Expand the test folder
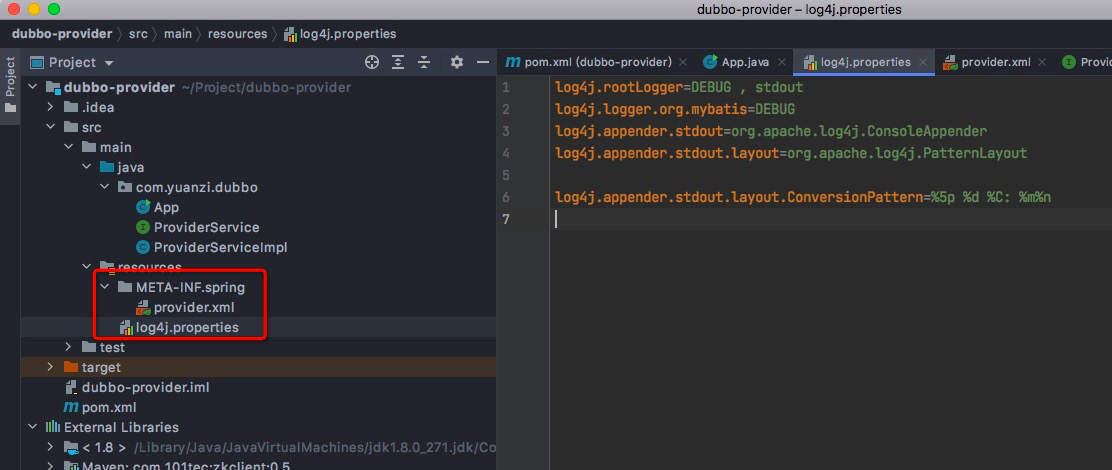This screenshot has height=470, width=1112. [68, 347]
